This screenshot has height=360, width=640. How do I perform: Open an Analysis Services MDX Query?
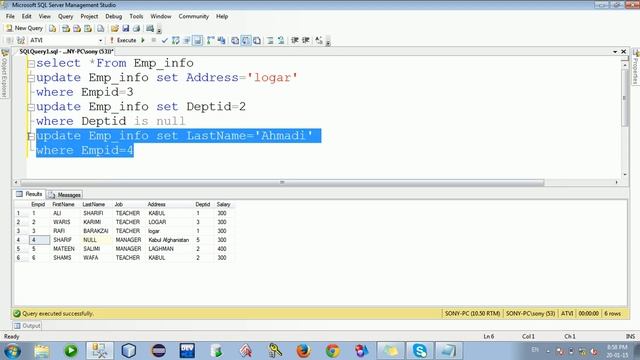[x=65, y=28]
